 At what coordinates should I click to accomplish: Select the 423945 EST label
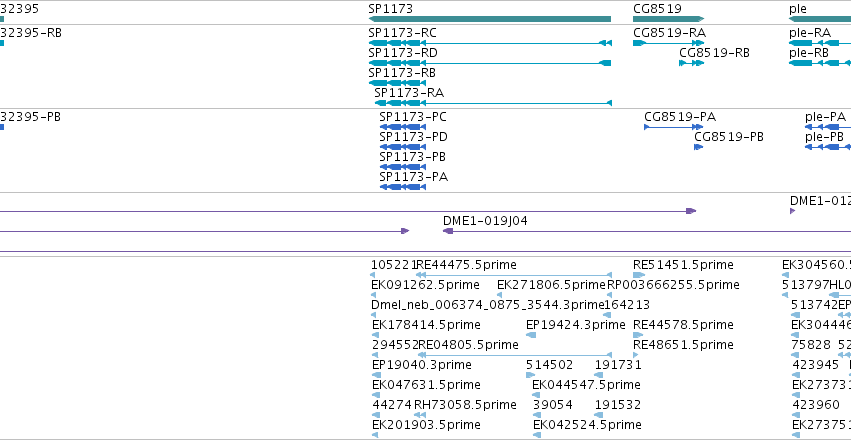point(816,365)
